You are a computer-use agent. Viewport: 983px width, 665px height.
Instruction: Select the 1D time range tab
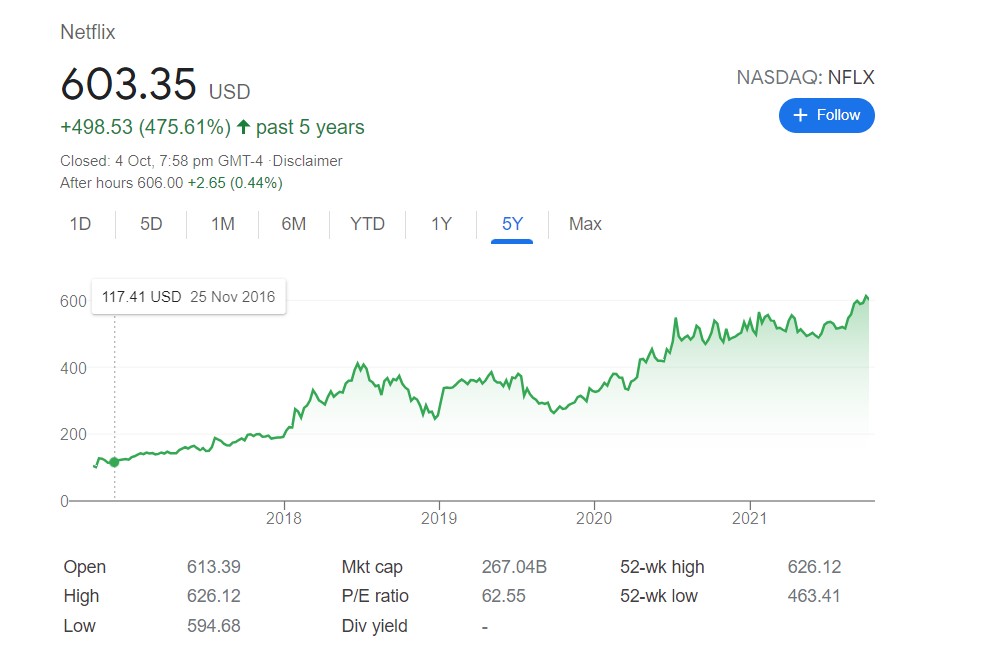point(80,224)
